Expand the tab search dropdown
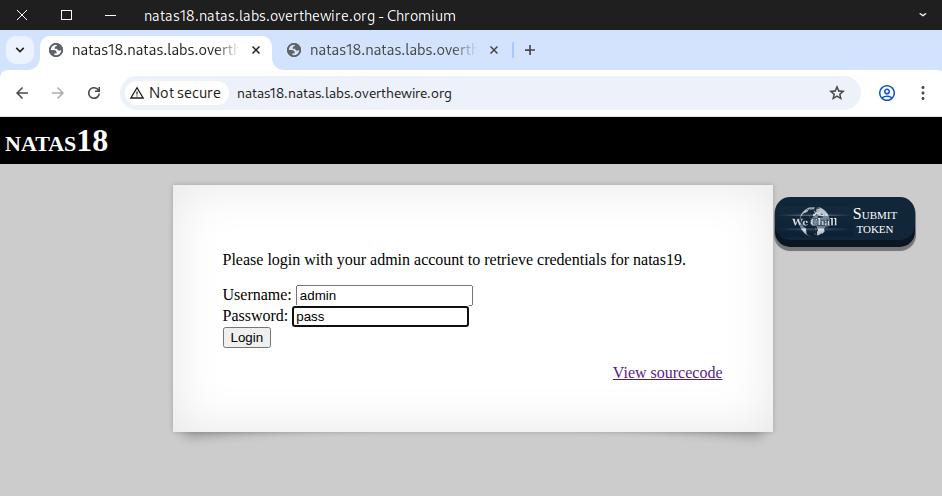The height and width of the screenshot is (496, 942). pos(19,50)
